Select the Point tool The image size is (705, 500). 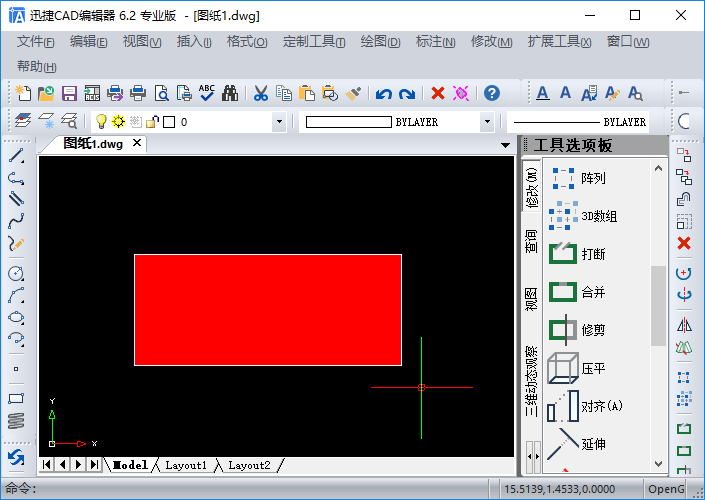tap(16, 369)
